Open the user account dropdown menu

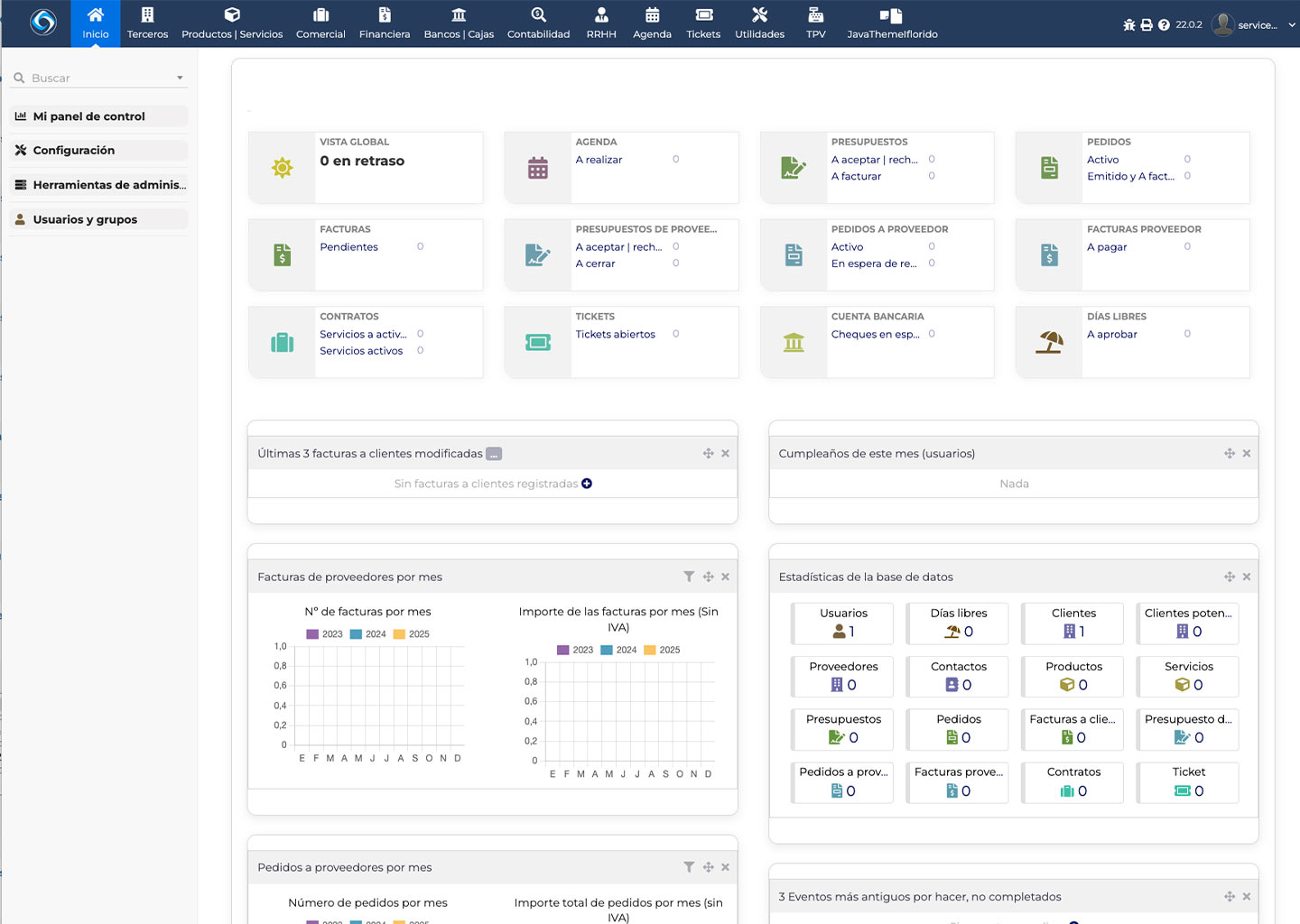(x=1257, y=25)
